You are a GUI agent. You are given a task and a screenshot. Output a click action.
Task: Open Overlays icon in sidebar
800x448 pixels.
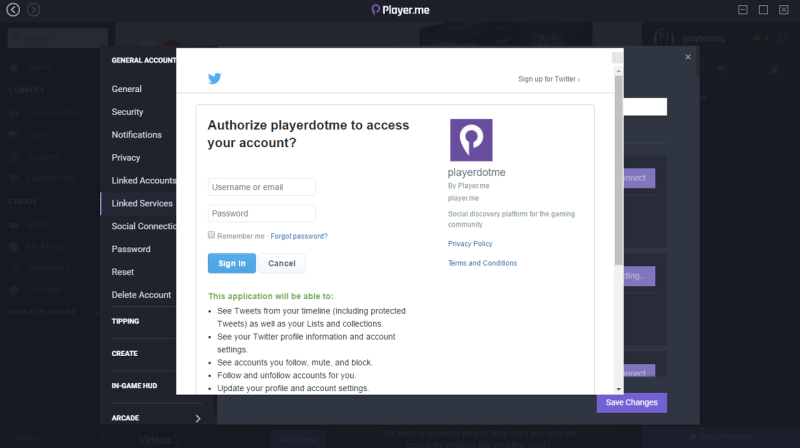click(x=14, y=290)
